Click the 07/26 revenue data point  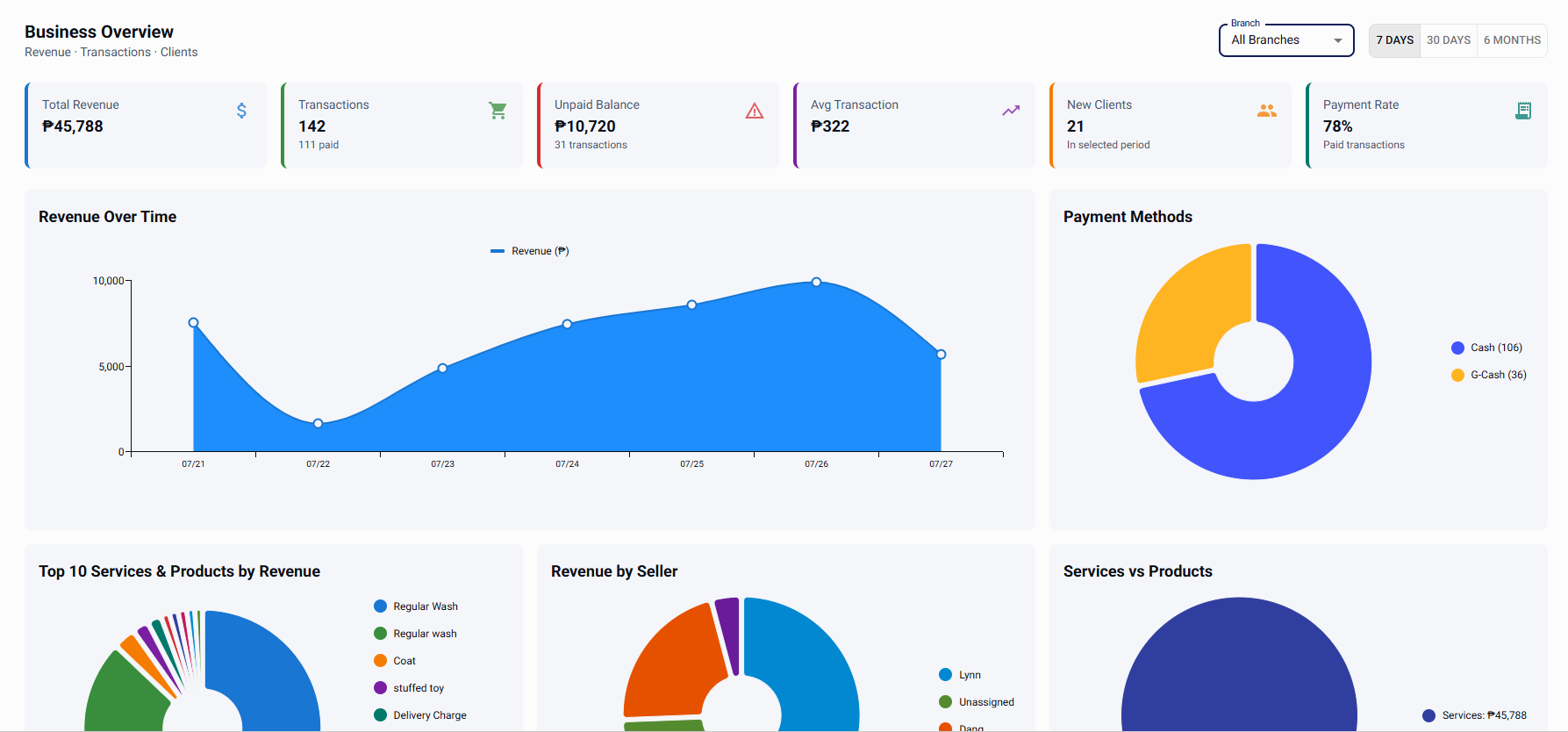pos(817,282)
